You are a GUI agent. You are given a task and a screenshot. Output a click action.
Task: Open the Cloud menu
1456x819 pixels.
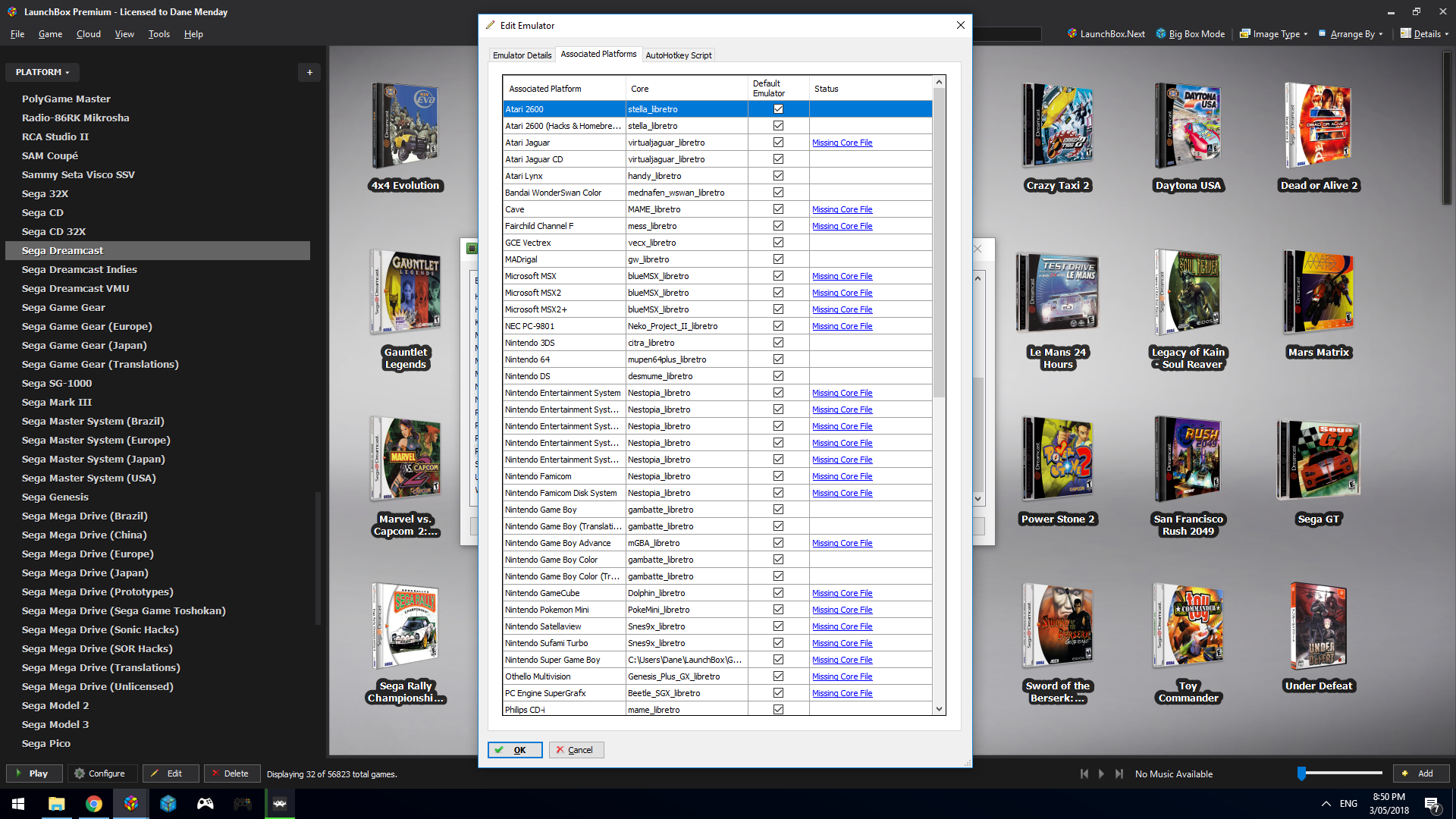click(x=88, y=33)
